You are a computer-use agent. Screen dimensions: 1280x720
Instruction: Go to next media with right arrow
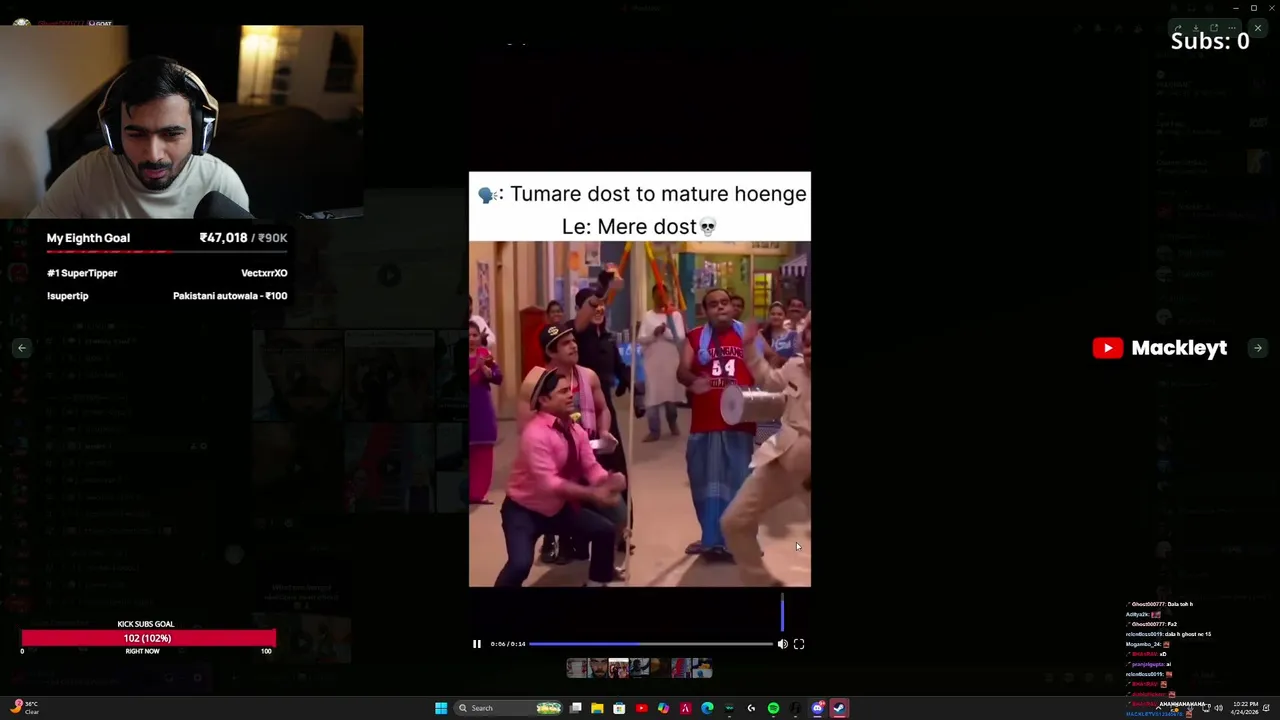tap(1258, 348)
